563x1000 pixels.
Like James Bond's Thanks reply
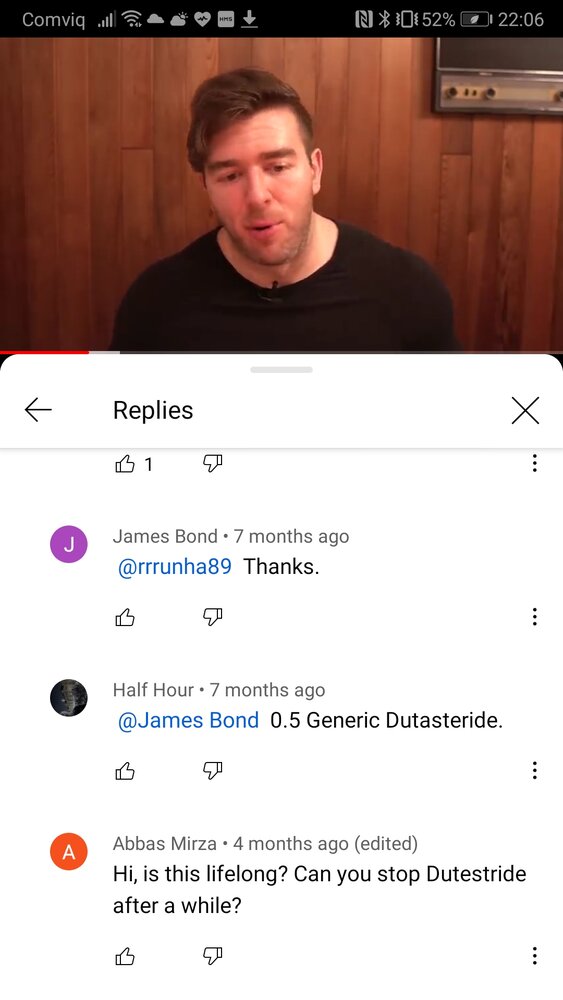coord(125,617)
